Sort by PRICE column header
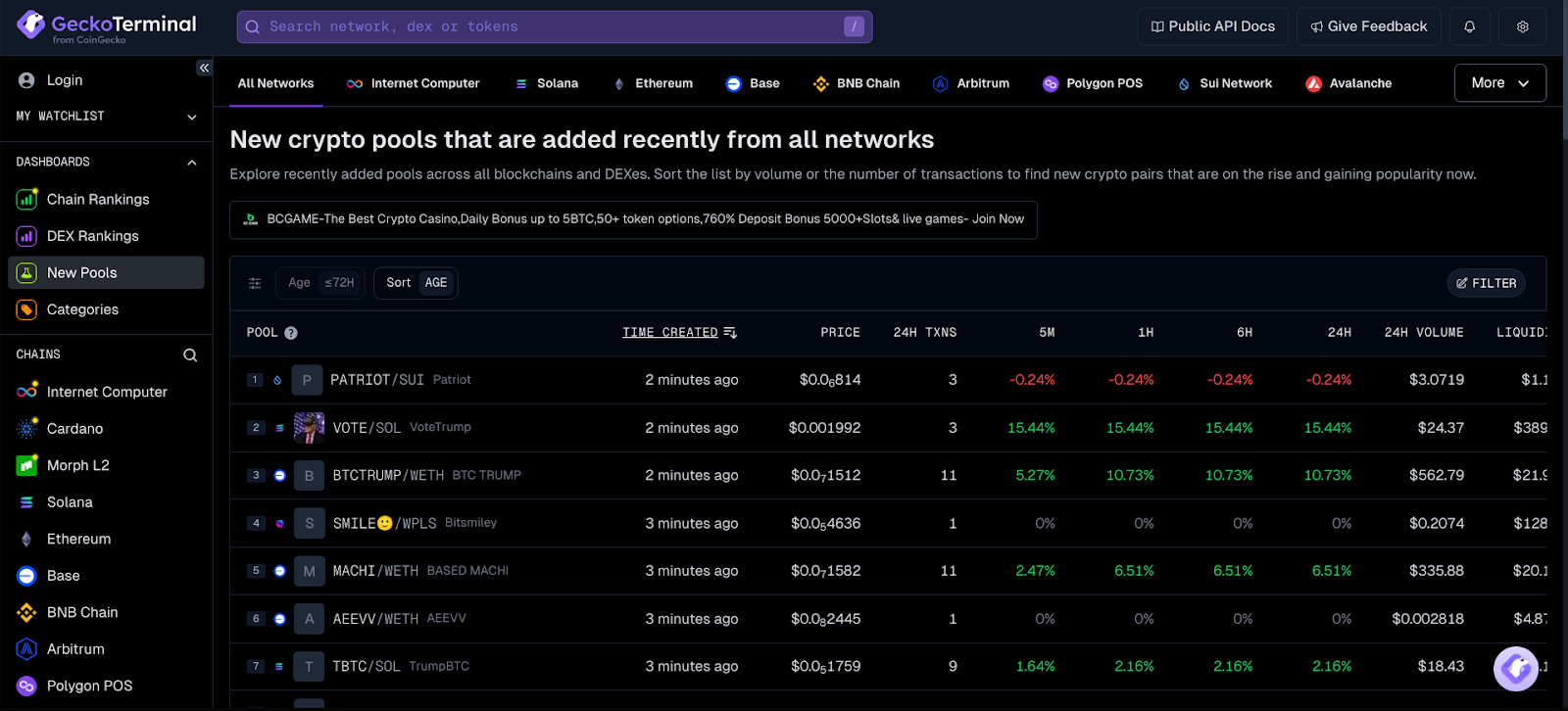 coord(840,333)
